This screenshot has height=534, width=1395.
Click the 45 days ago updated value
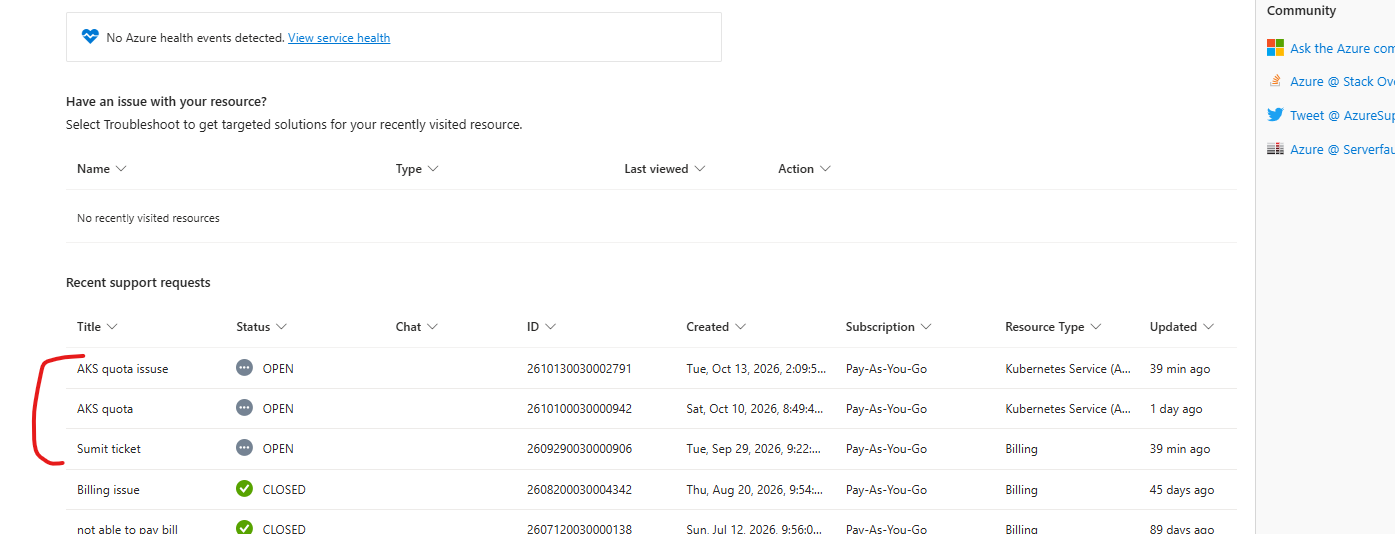tap(1182, 490)
